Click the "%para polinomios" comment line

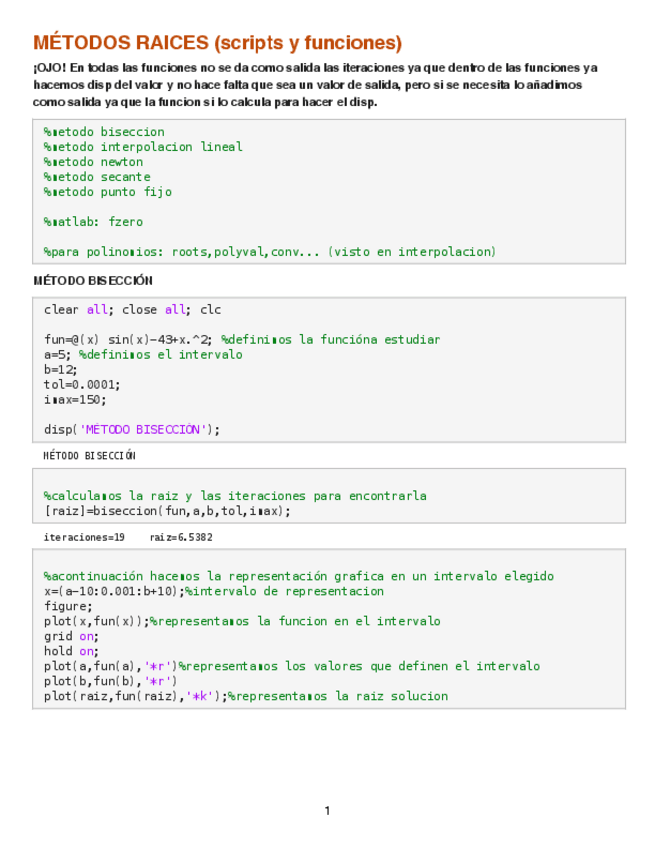[270, 252]
